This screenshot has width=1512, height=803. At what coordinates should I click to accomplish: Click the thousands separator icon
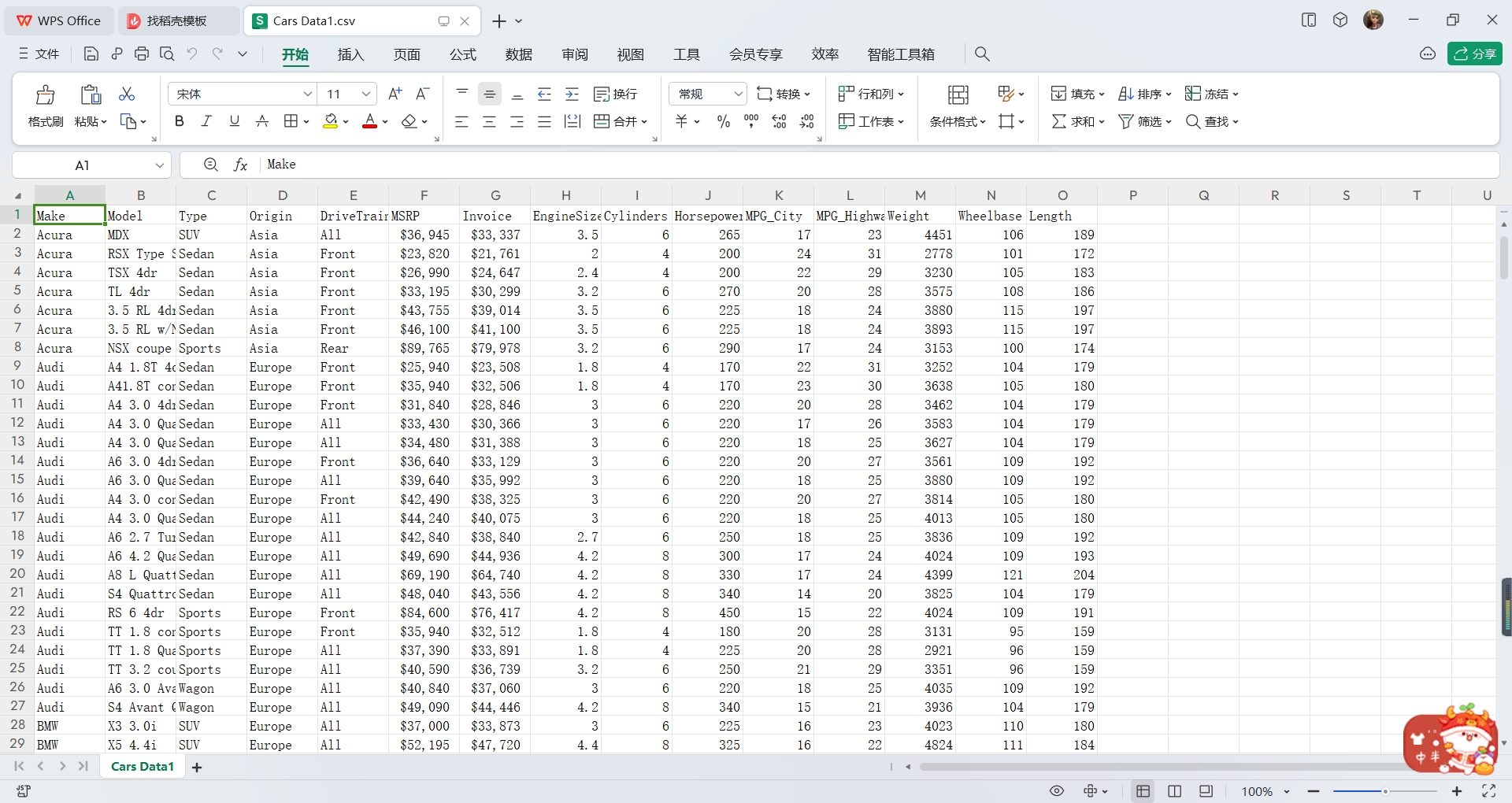click(x=751, y=121)
